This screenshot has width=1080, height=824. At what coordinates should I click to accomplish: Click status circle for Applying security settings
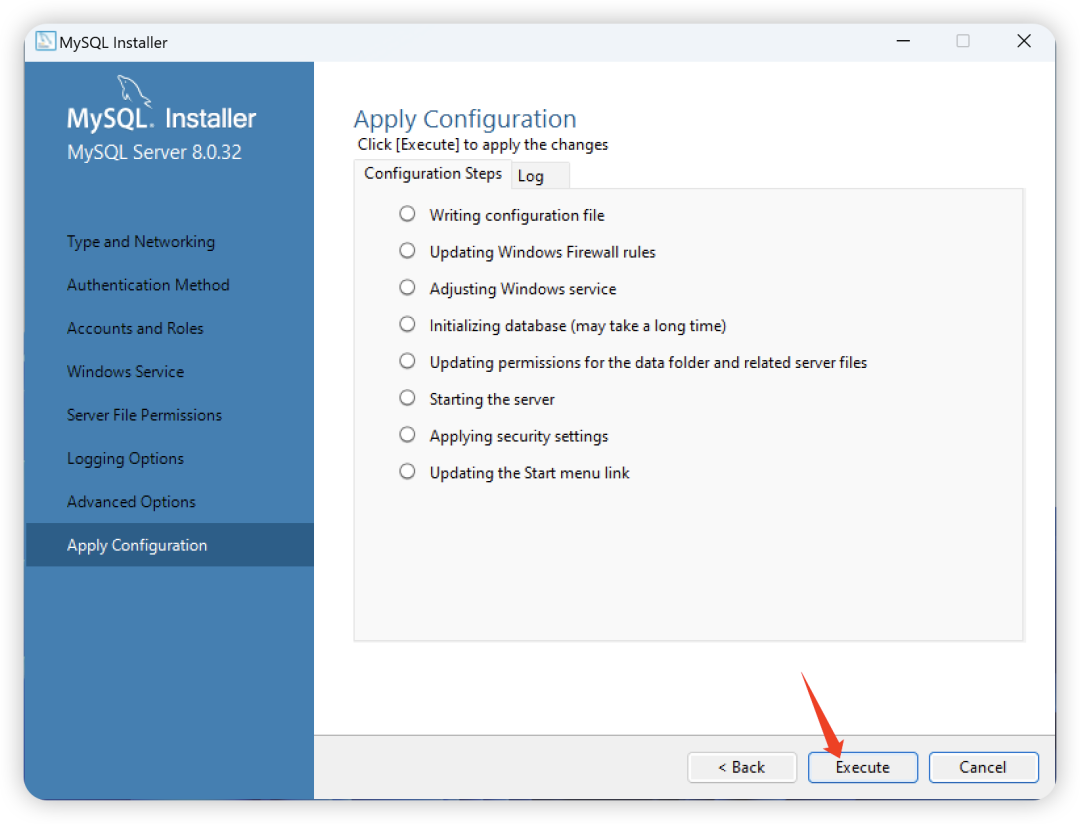[x=407, y=435]
